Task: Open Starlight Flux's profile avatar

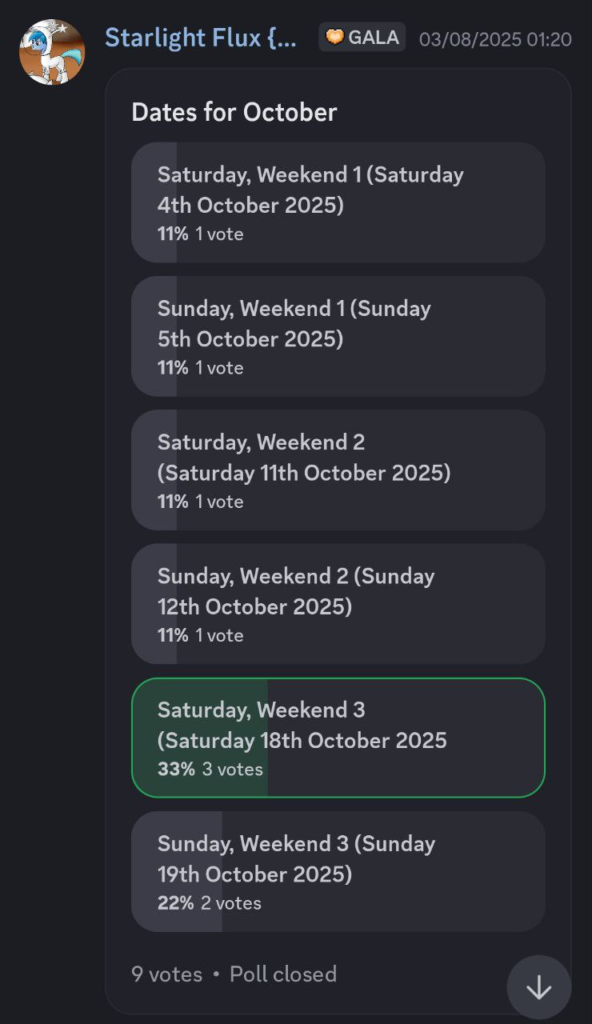Action: coord(52,52)
